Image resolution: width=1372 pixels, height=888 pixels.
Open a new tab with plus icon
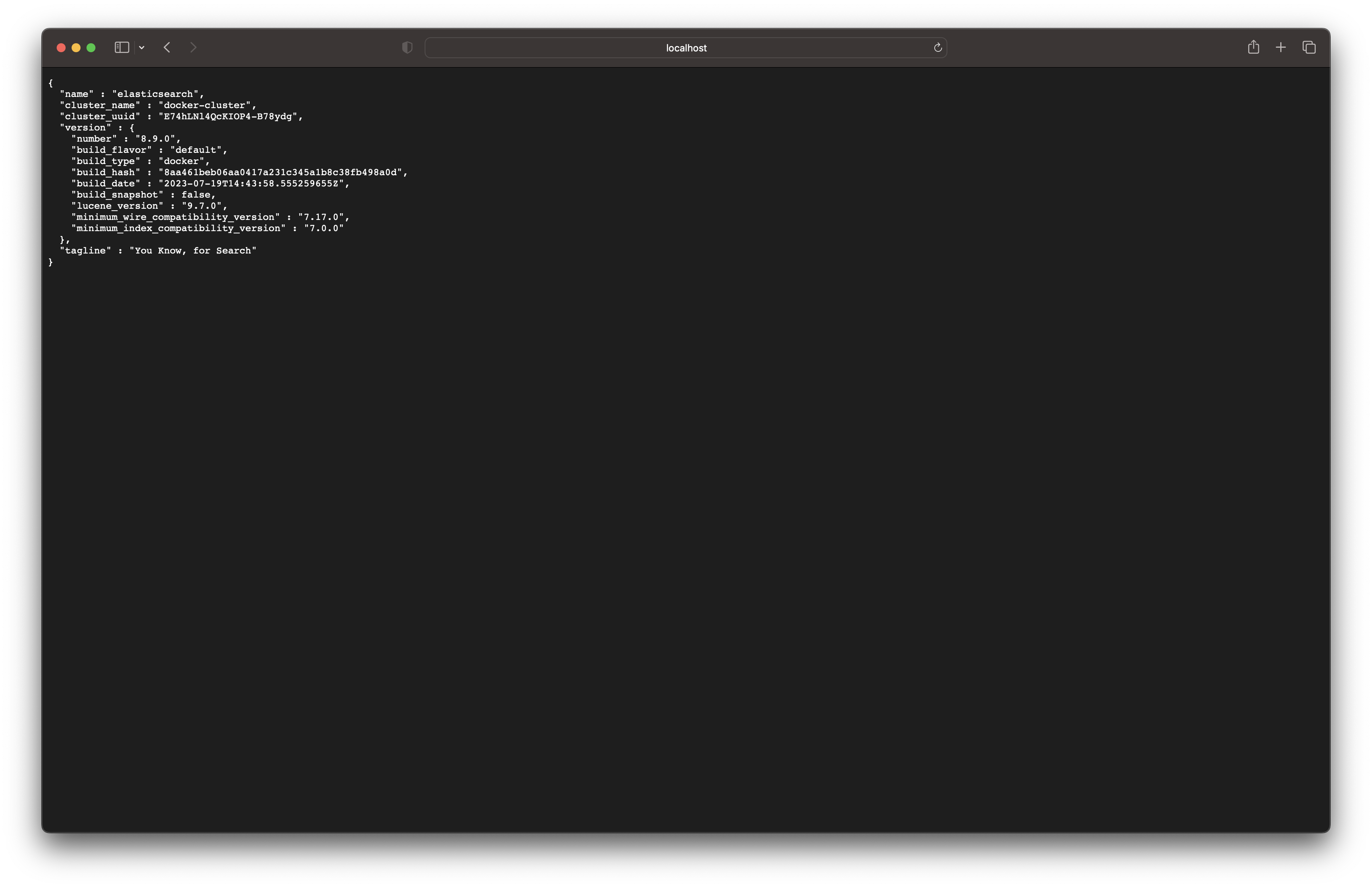pos(1280,48)
